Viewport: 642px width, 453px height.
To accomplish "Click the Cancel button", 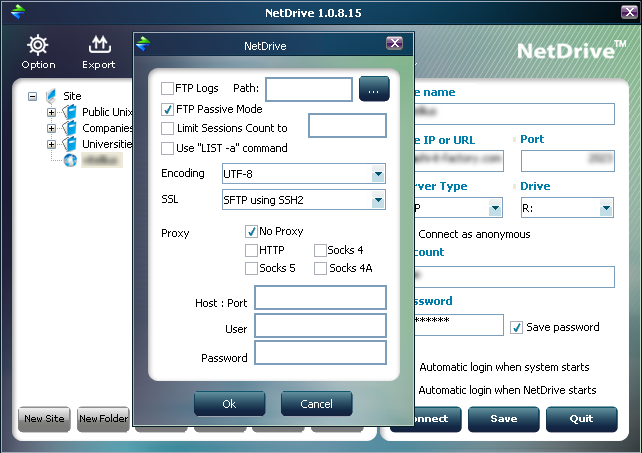I will (316, 404).
